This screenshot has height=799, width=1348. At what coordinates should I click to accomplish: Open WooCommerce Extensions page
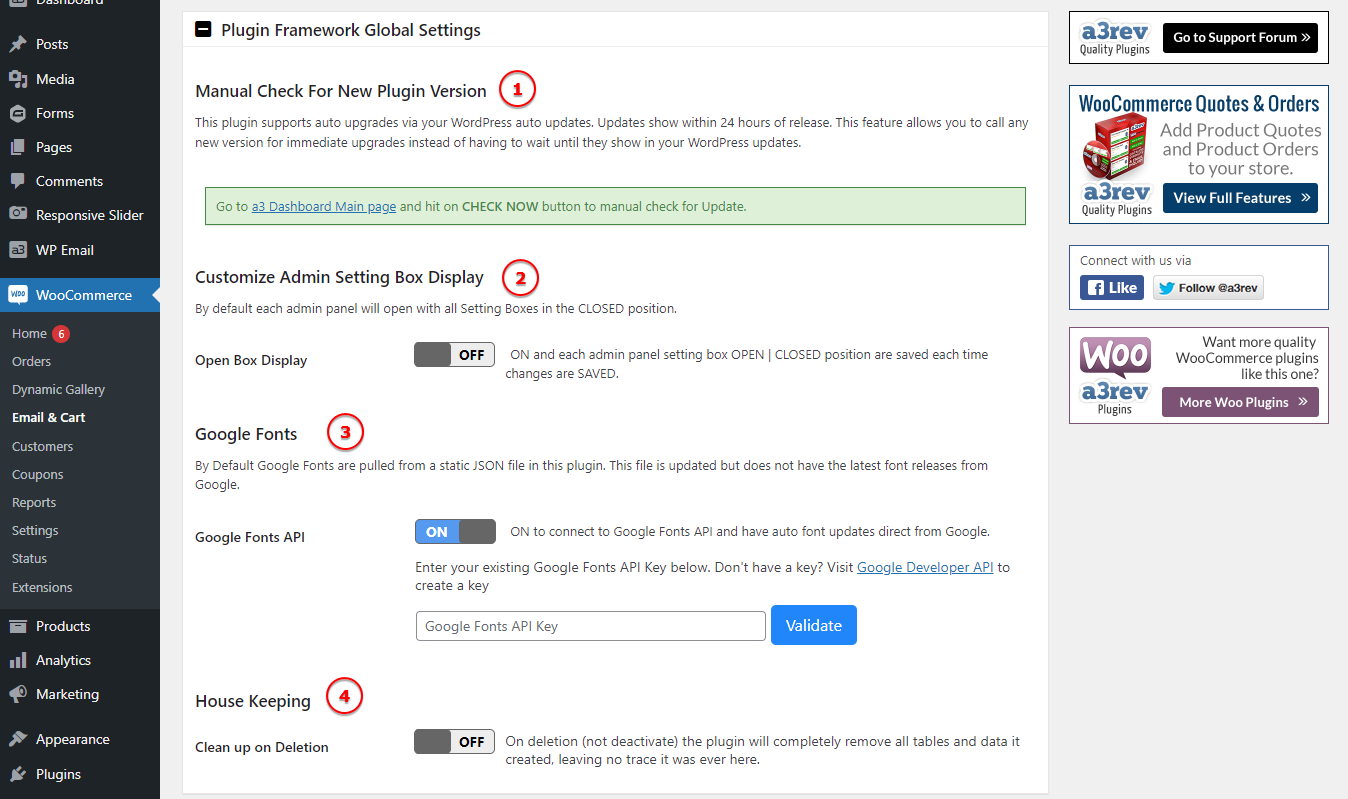pos(42,587)
